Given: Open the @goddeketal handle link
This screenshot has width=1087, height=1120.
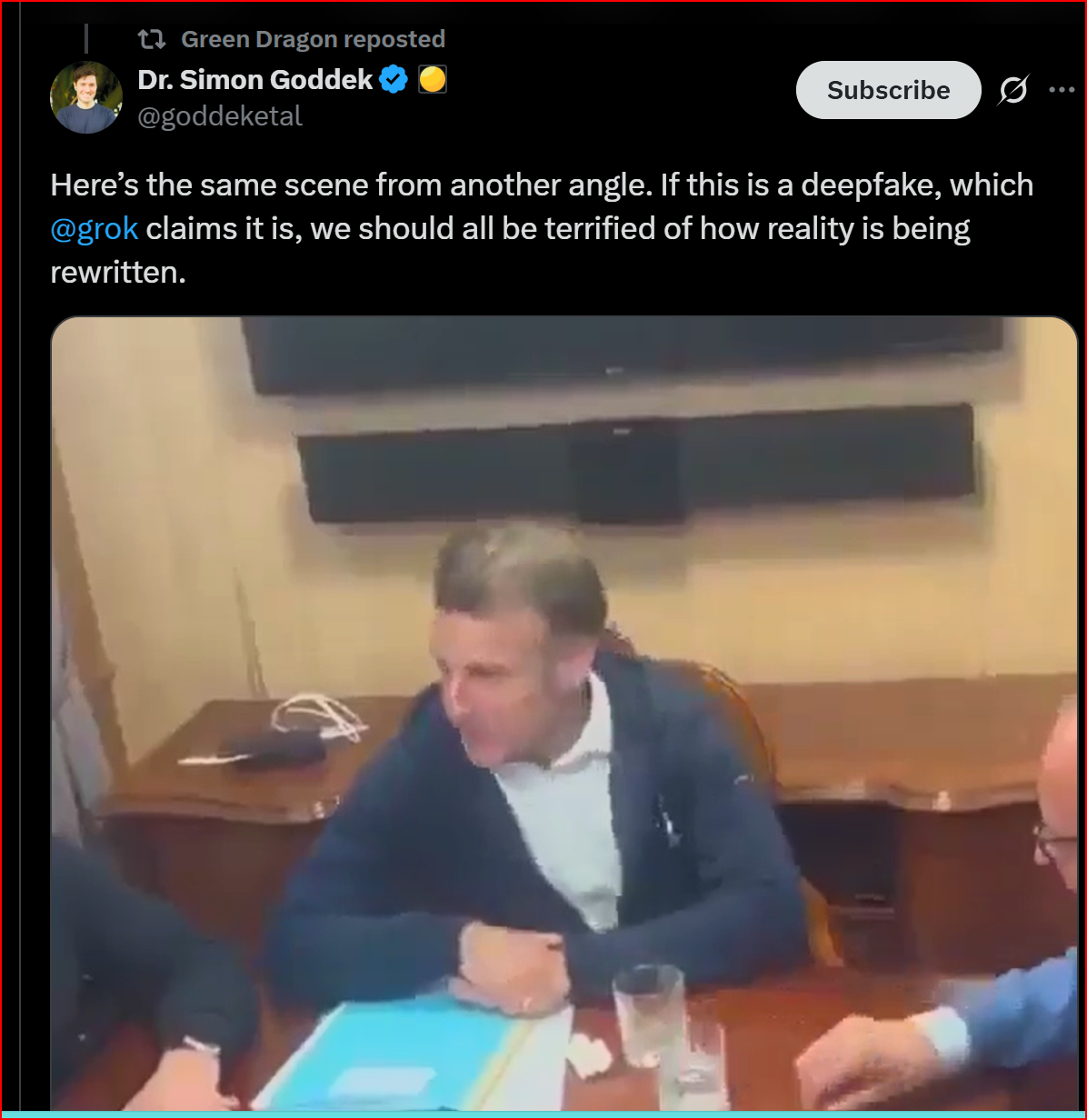Looking at the screenshot, I should point(220,115).
